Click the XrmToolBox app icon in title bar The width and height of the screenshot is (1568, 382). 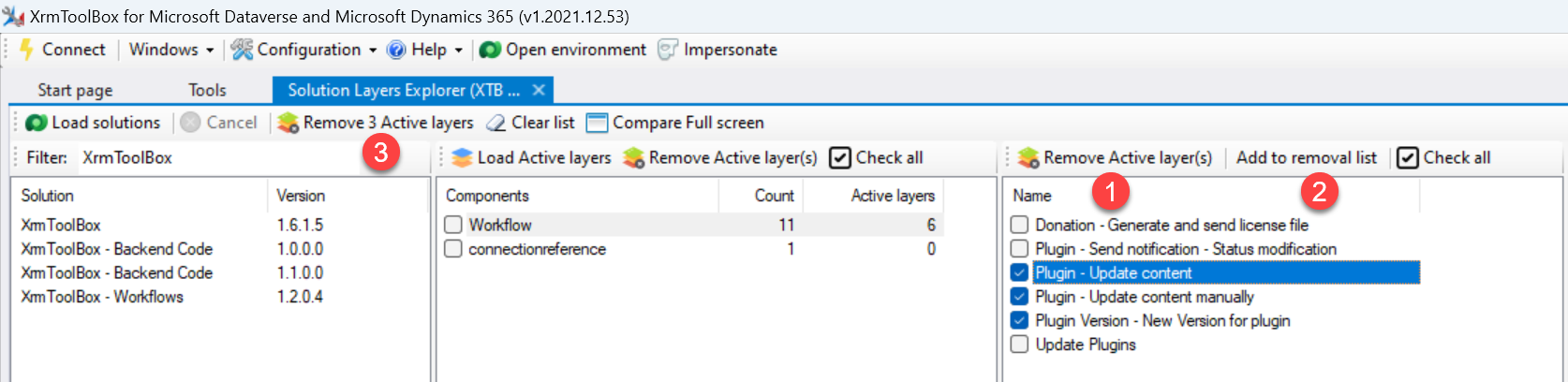(x=14, y=17)
